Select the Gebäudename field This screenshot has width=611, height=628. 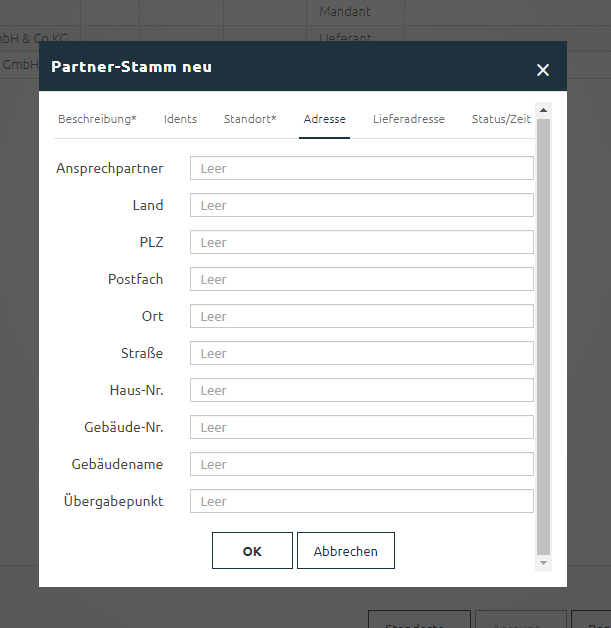[x=362, y=464]
